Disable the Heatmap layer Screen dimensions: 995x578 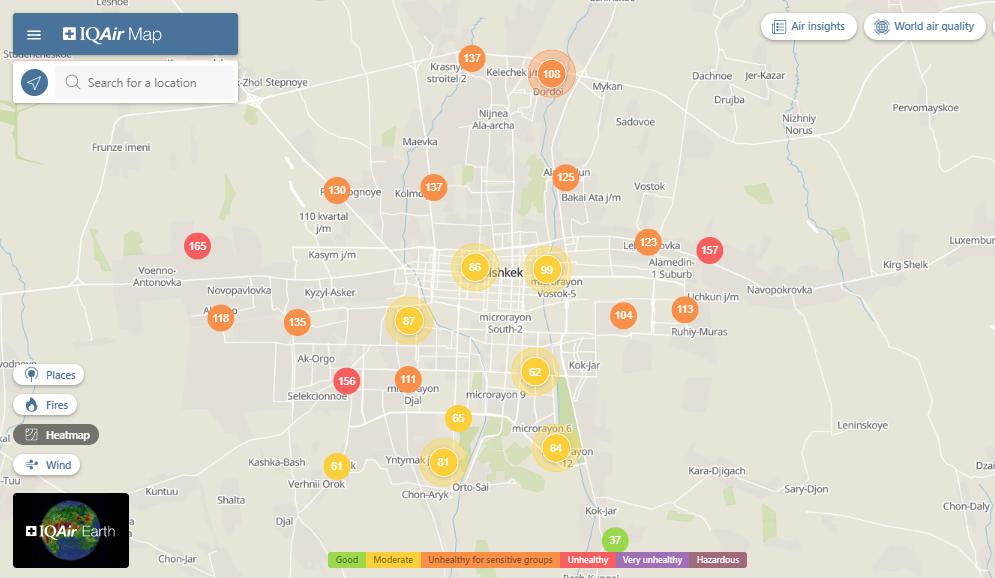click(56, 435)
